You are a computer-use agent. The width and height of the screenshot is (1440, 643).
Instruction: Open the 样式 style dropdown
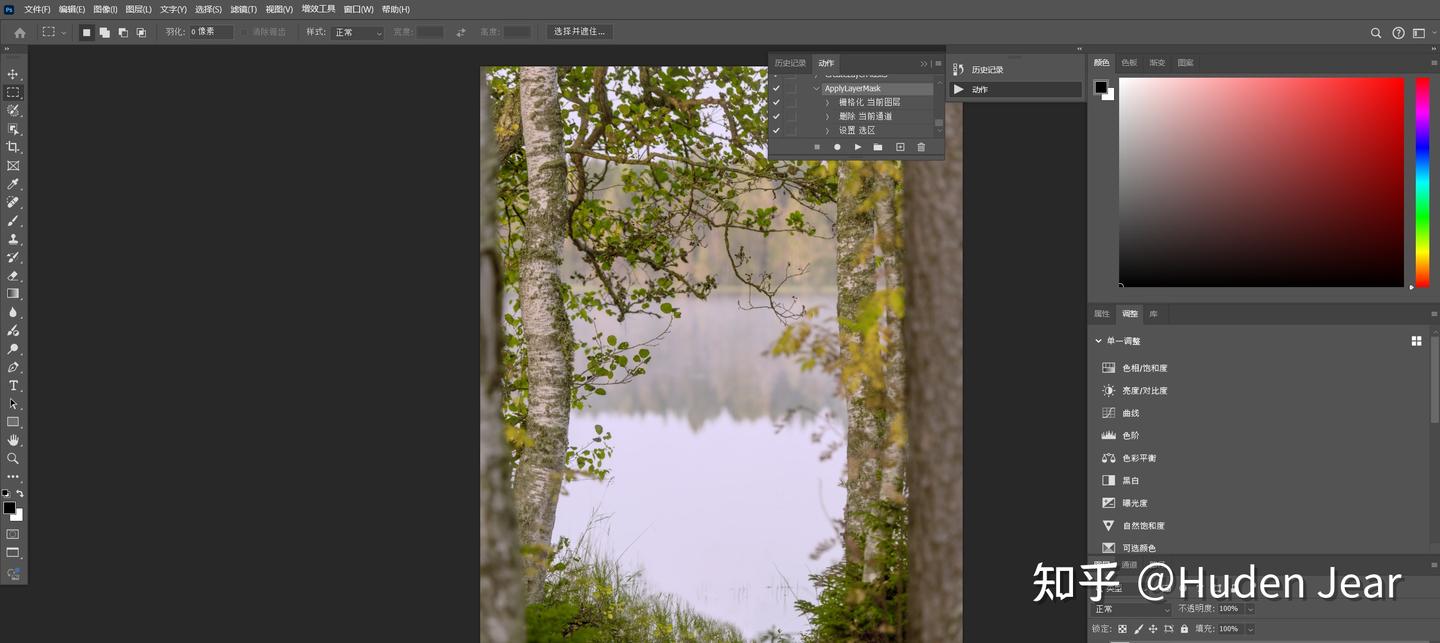point(358,32)
